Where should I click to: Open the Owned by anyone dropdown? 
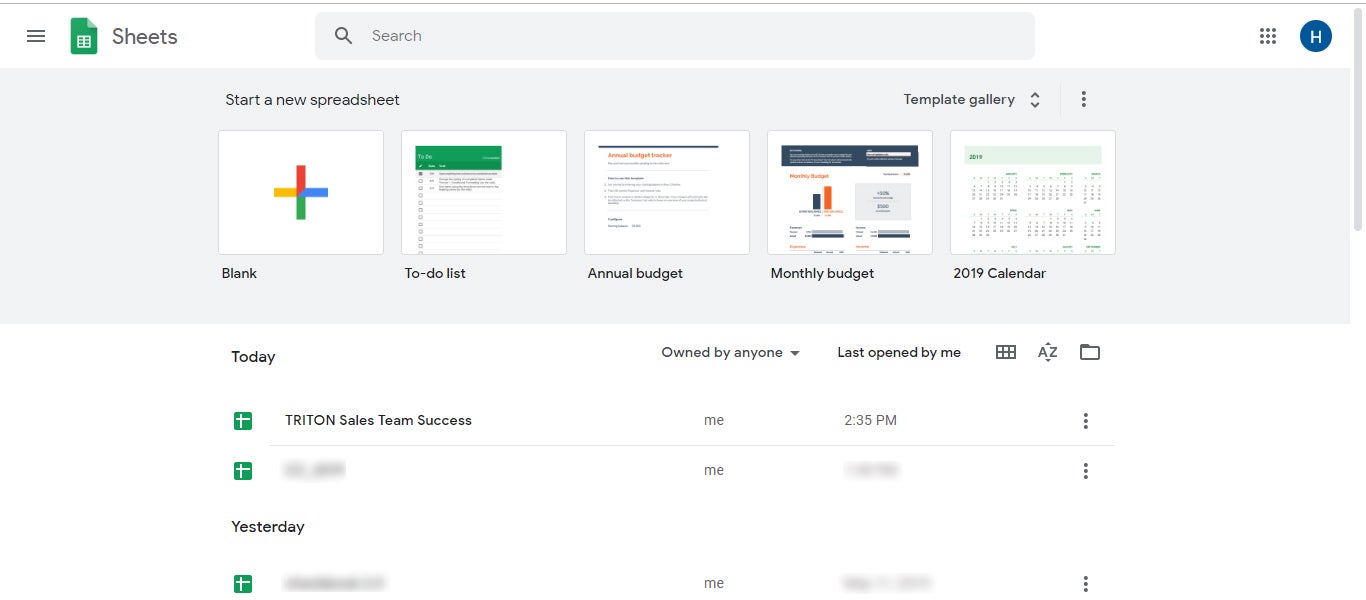731,352
